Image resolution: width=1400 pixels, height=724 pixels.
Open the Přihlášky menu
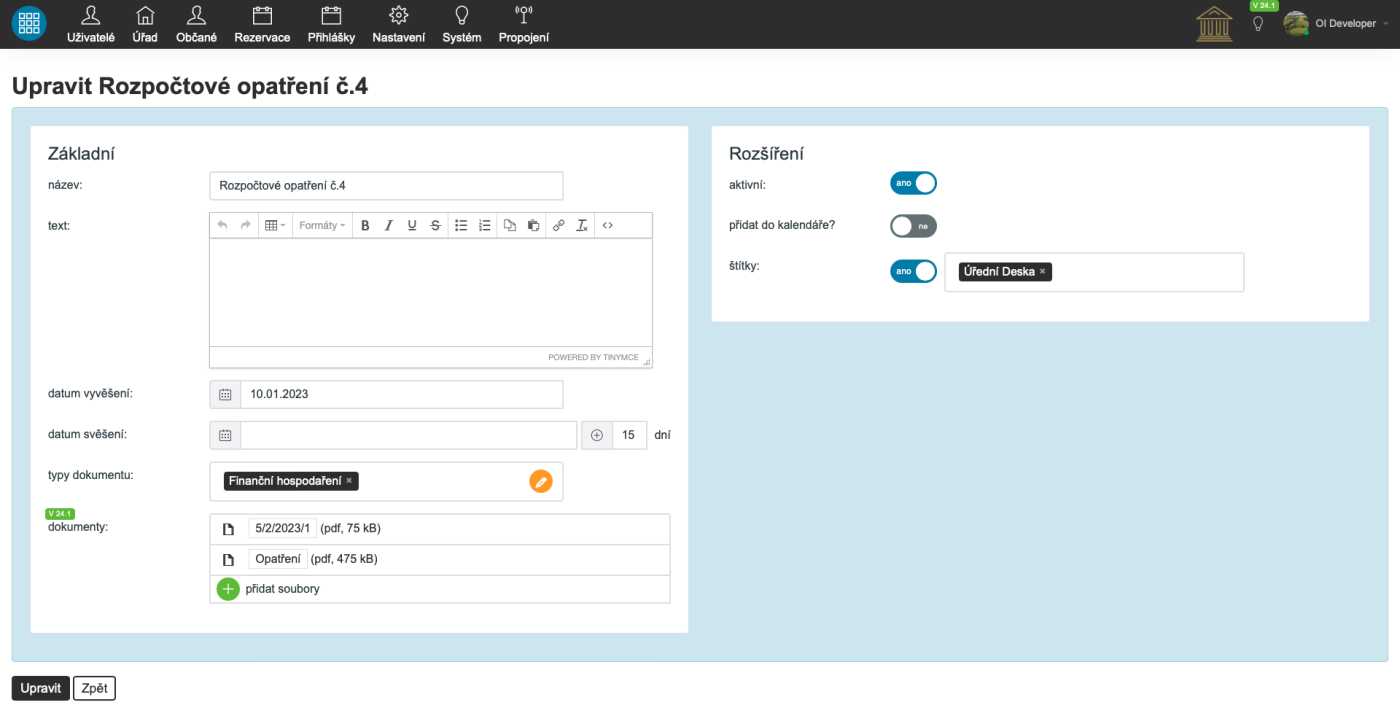(331, 24)
